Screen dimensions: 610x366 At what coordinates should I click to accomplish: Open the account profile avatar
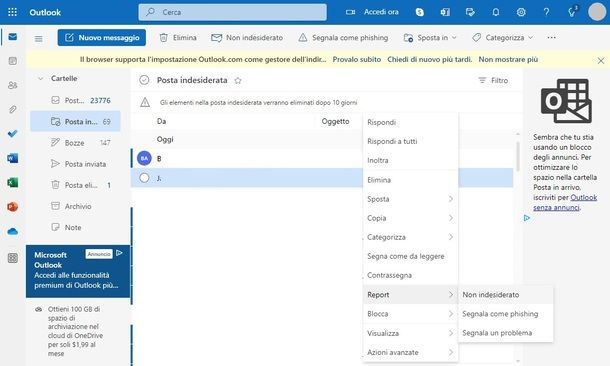click(597, 12)
